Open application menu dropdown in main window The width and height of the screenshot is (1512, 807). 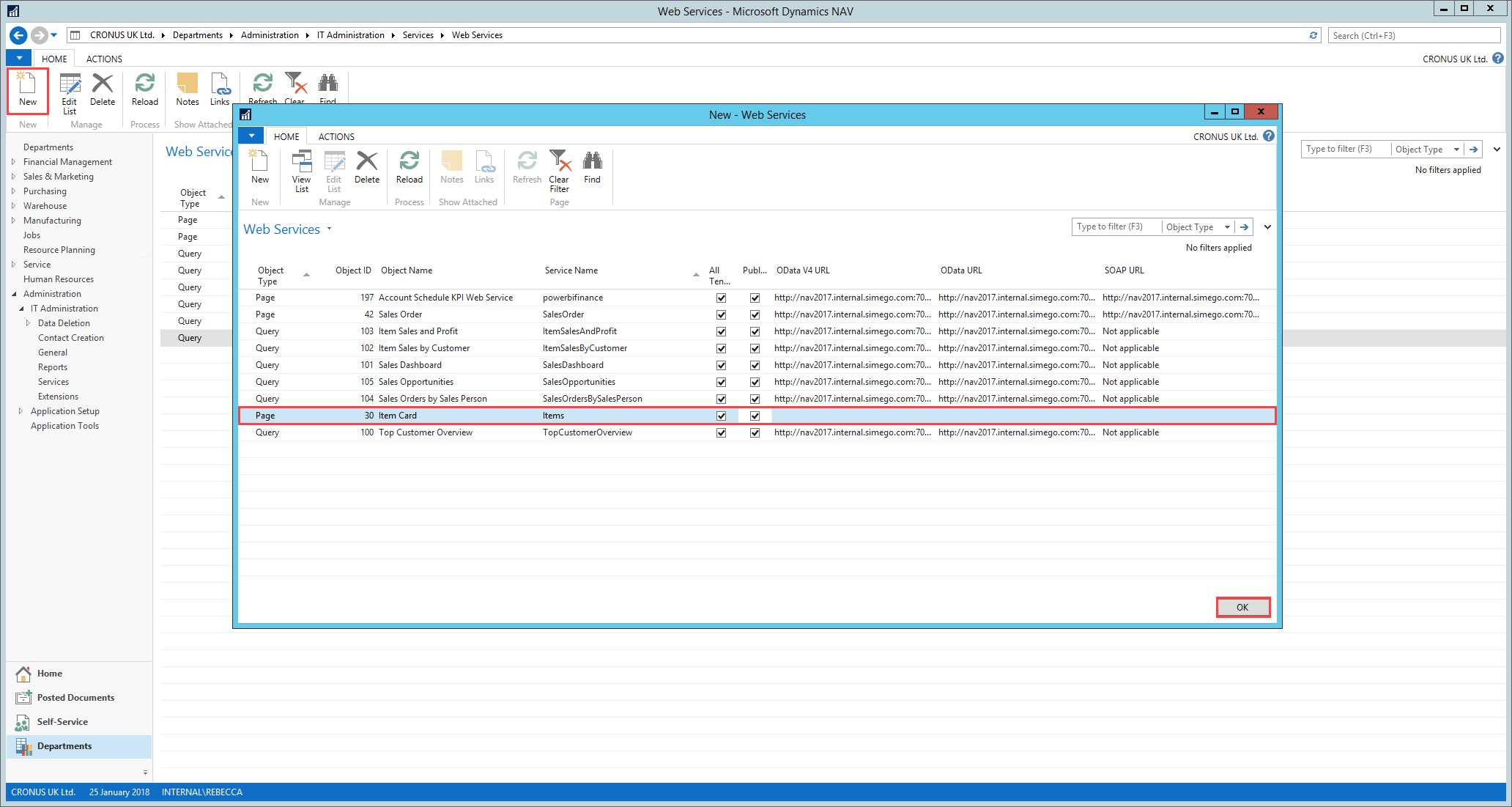[19, 58]
